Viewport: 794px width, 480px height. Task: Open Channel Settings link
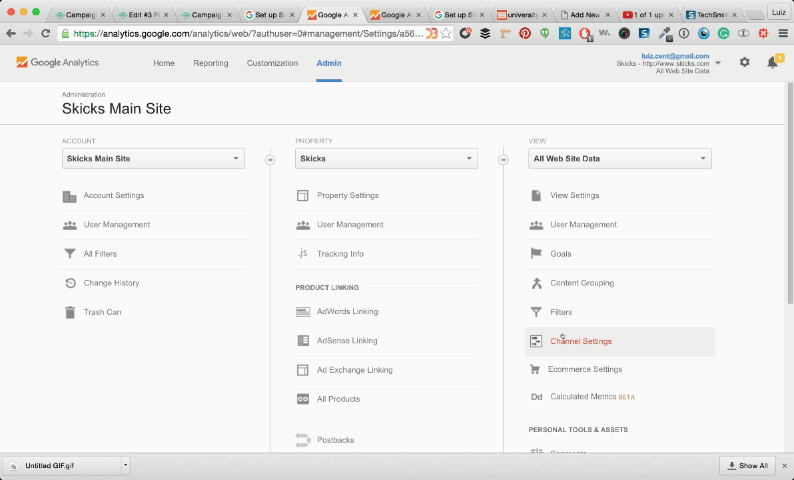(x=581, y=341)
